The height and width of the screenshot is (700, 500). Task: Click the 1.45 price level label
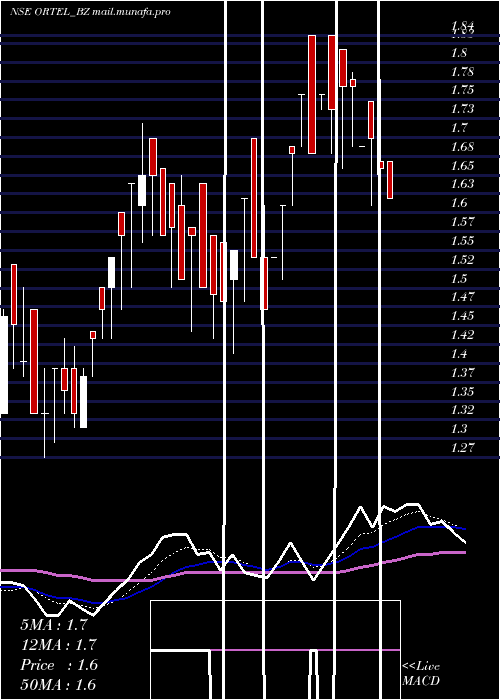462,316
